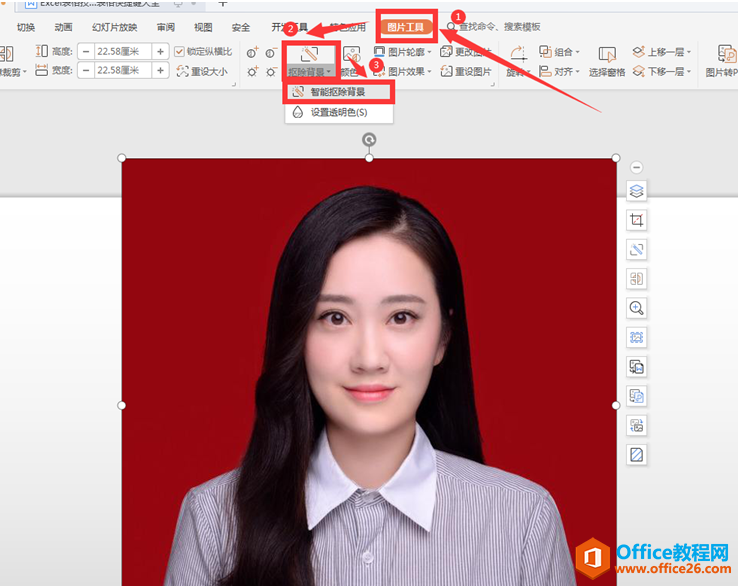Click the zoom magnifier icon in side toolbar
Screen dimensions: 738x586
[x=636, y=308]
